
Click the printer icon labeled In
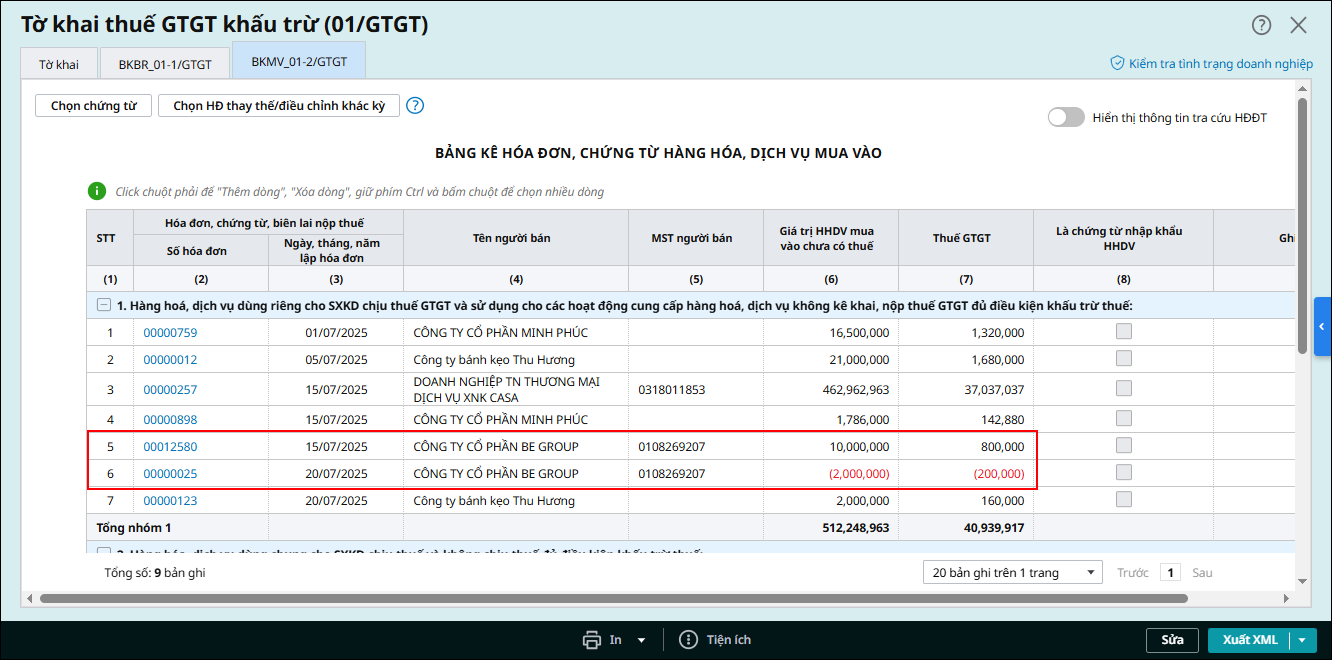click(x=592, y=640)
